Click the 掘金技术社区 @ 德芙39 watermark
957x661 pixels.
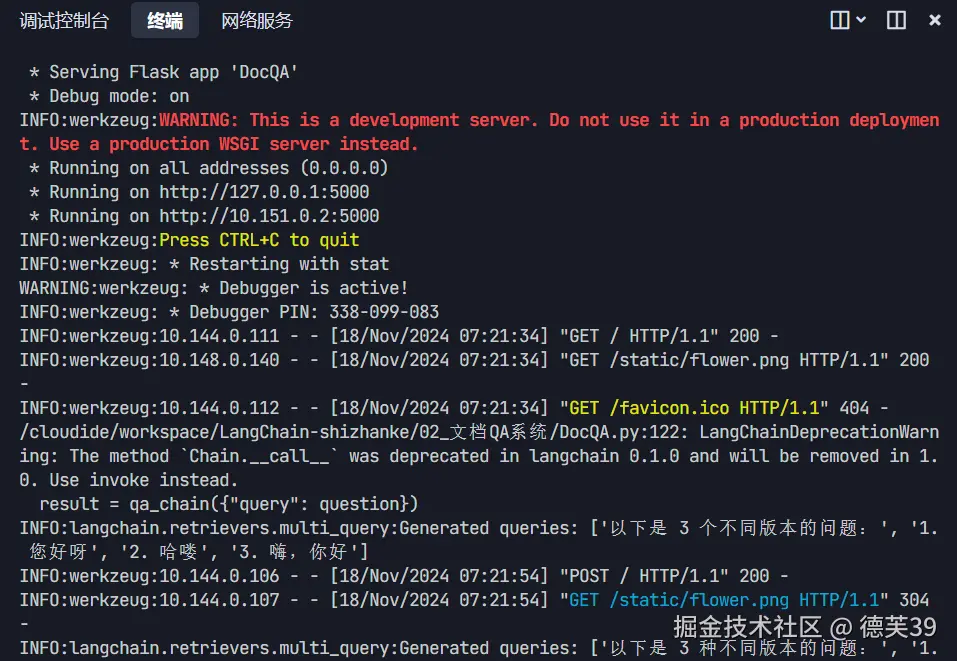pyautogui.click(x=804, y=627)
